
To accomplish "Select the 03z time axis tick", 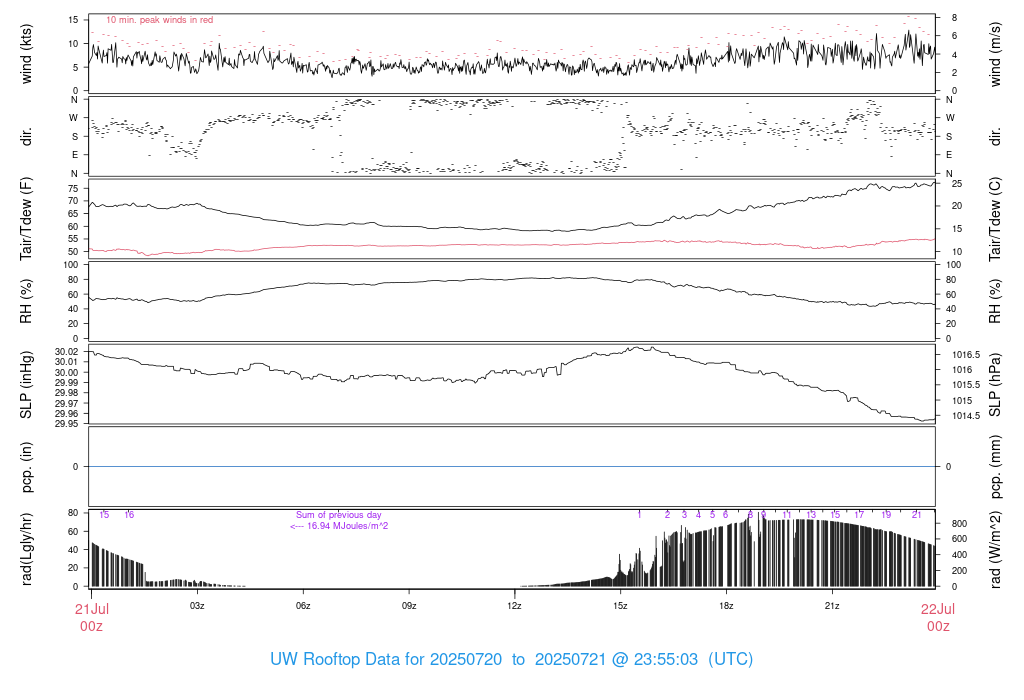I will tap(197, 606).
